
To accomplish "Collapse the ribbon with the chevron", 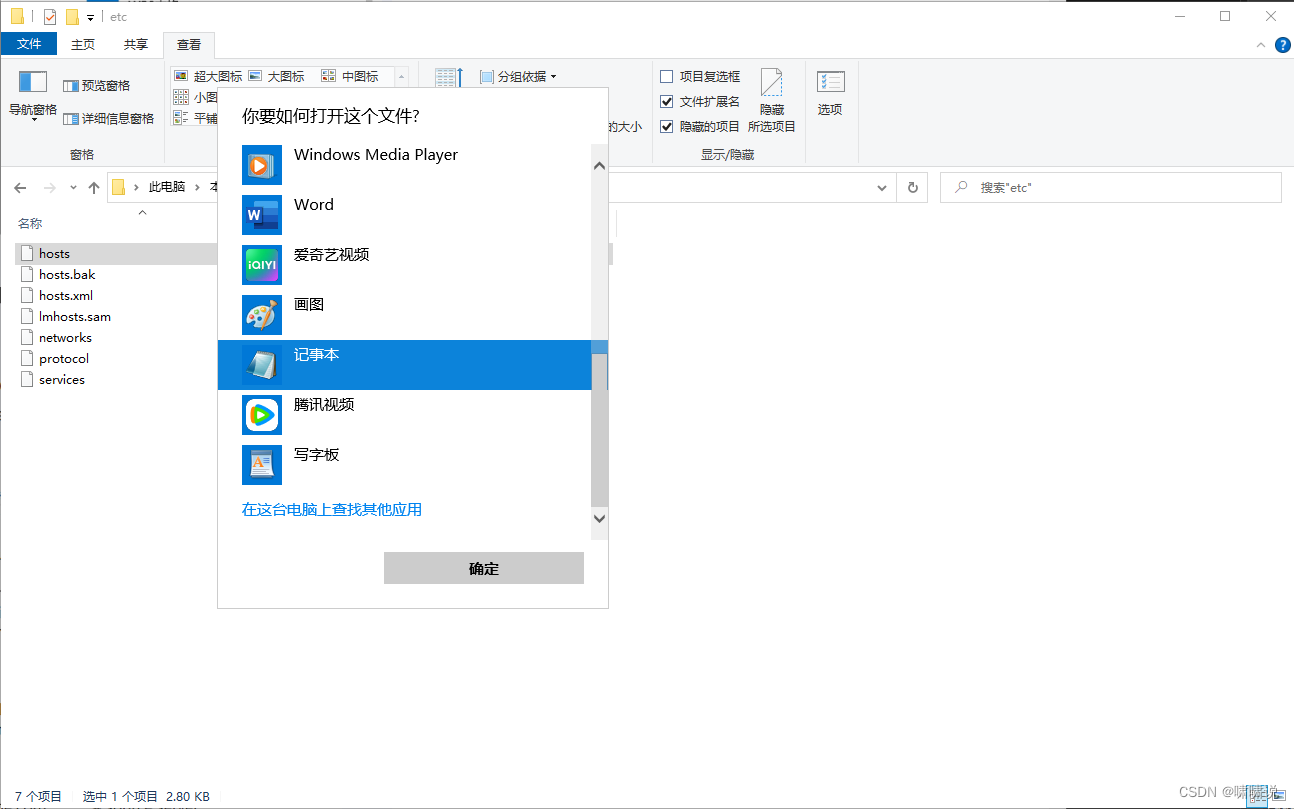I will coord(1262,45).
